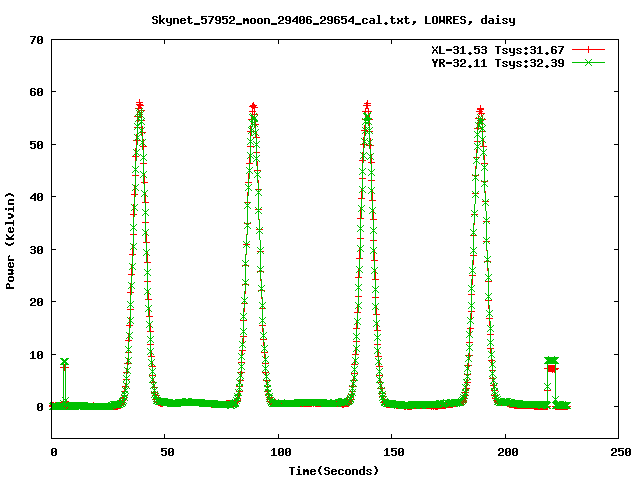Click the plot title 'Skynet_57952_moon_29406_29654_cal.txt, LOWRES, daisy'
This screenshot has width=640, height=480.
tap(333, 20)
